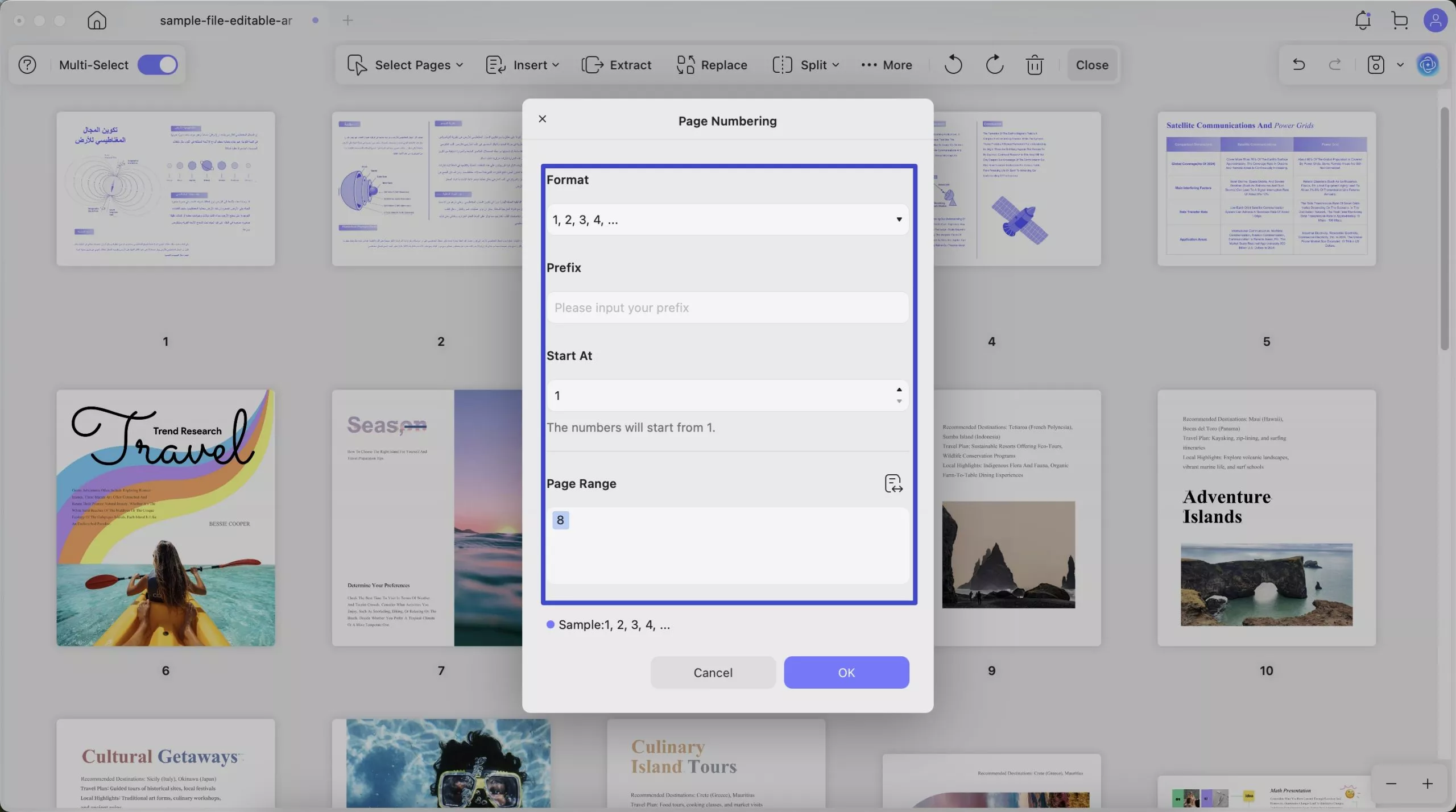Open the shopping cart icon
This screenshot has height=812, width=1456.
pyautogui.click(x=1400, y=20)
